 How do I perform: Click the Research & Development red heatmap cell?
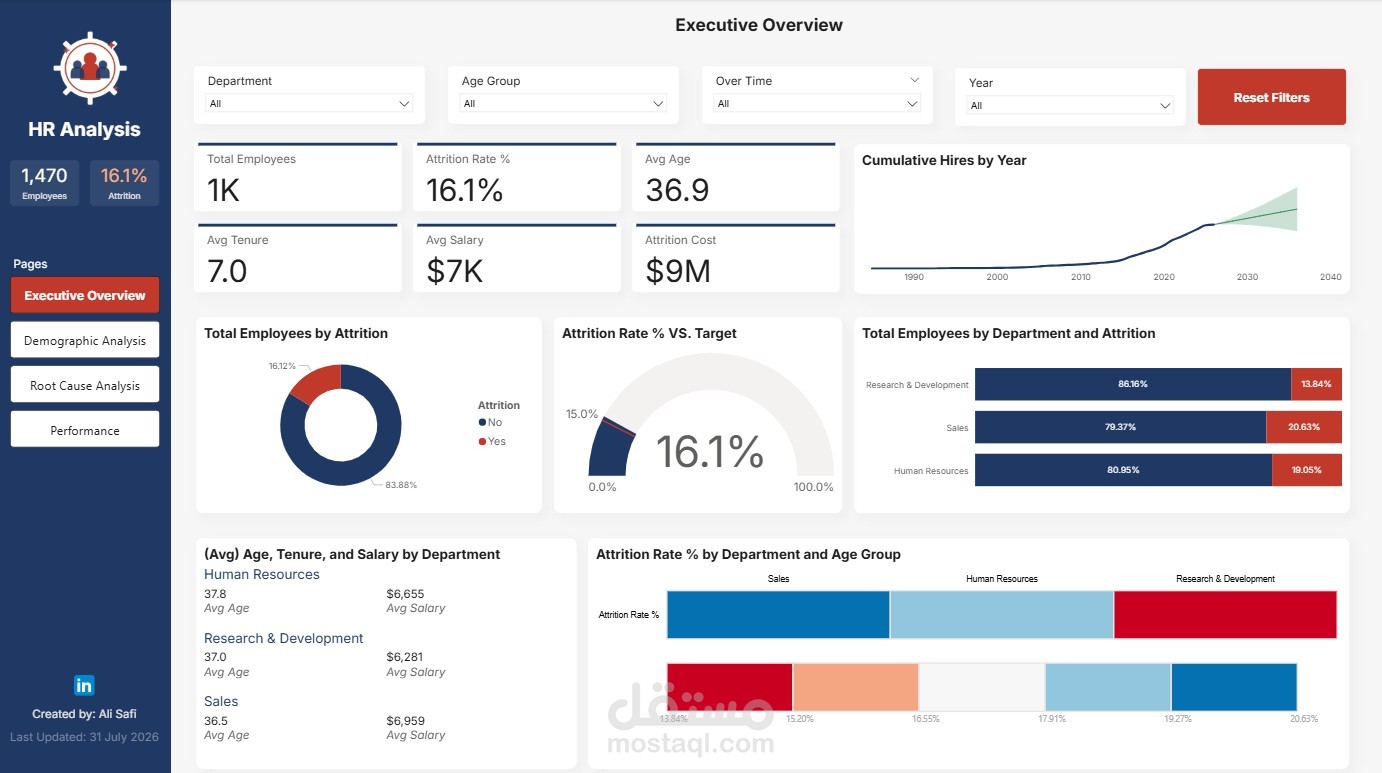1225,614
